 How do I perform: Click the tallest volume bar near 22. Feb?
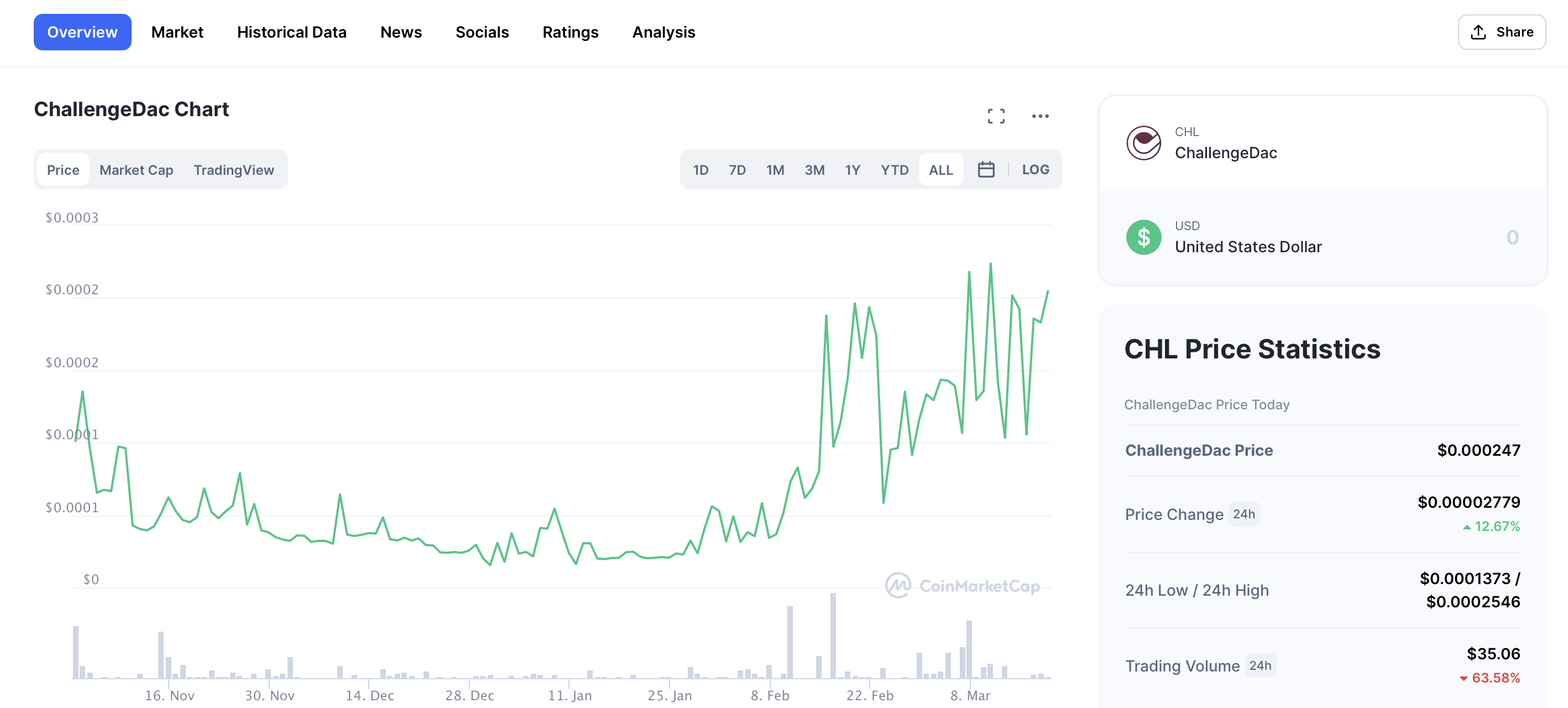(832, 635)
